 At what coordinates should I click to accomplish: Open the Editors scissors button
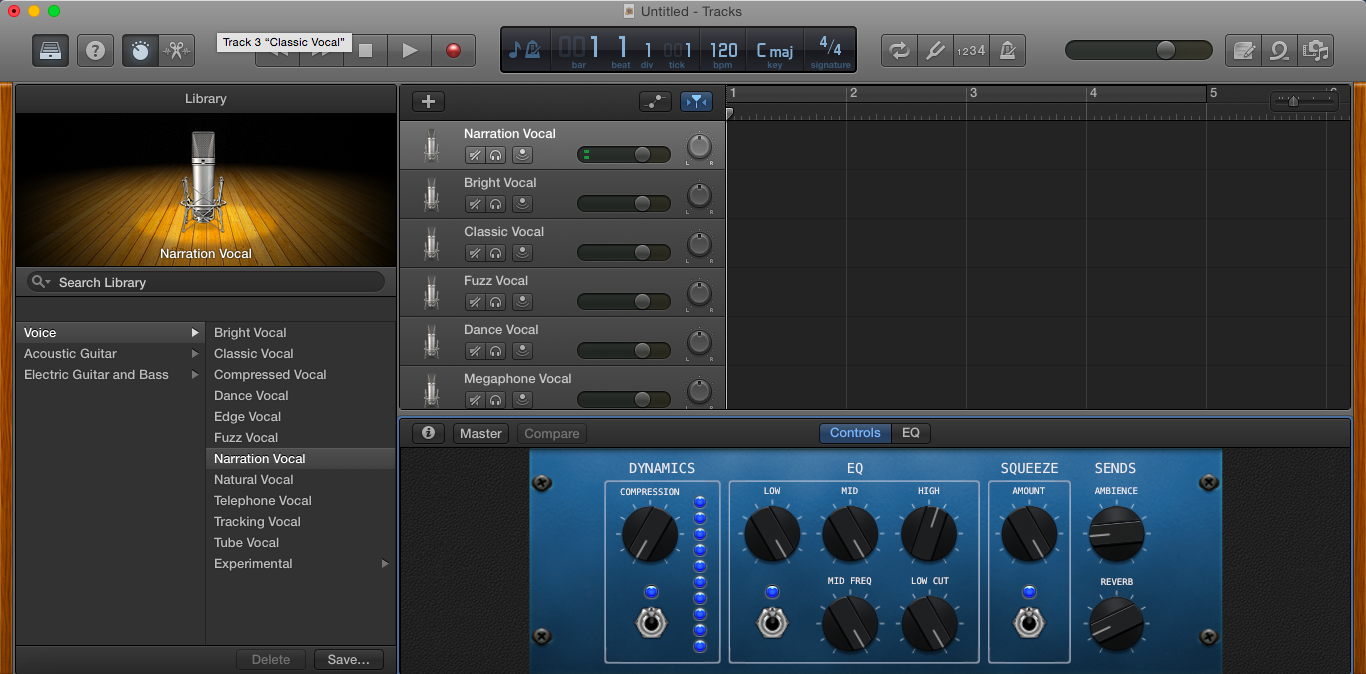point(177,50)
